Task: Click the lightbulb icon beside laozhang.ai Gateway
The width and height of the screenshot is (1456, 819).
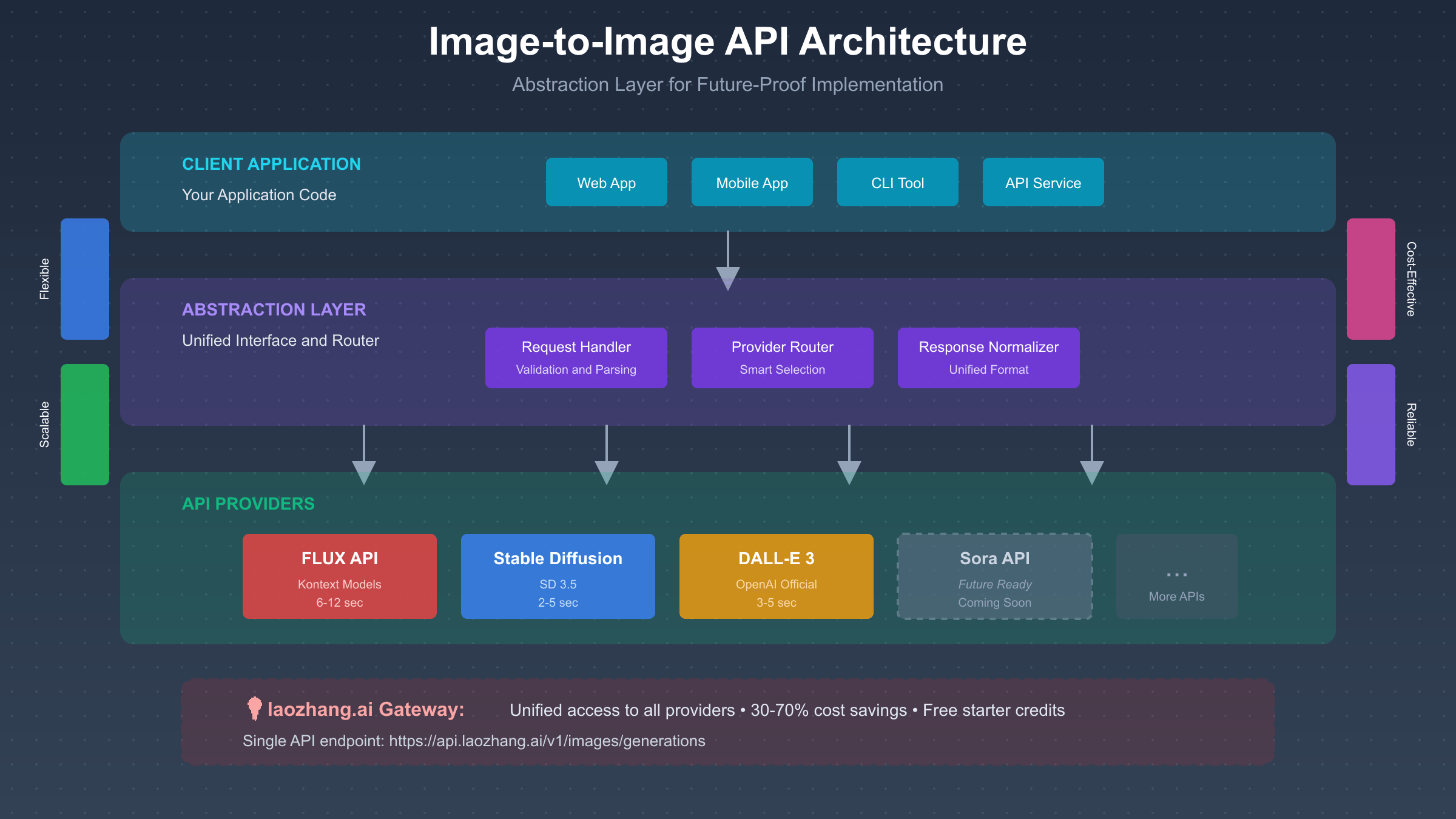Action: pos(255,708)
